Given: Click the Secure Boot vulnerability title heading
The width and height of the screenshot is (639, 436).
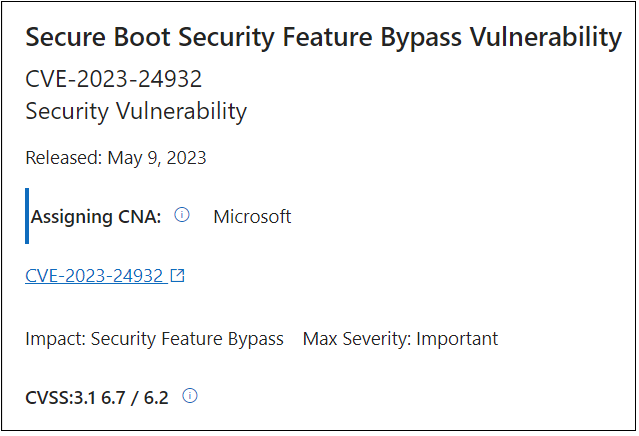Looking at the screenshot, I should (x=322, y=38).
